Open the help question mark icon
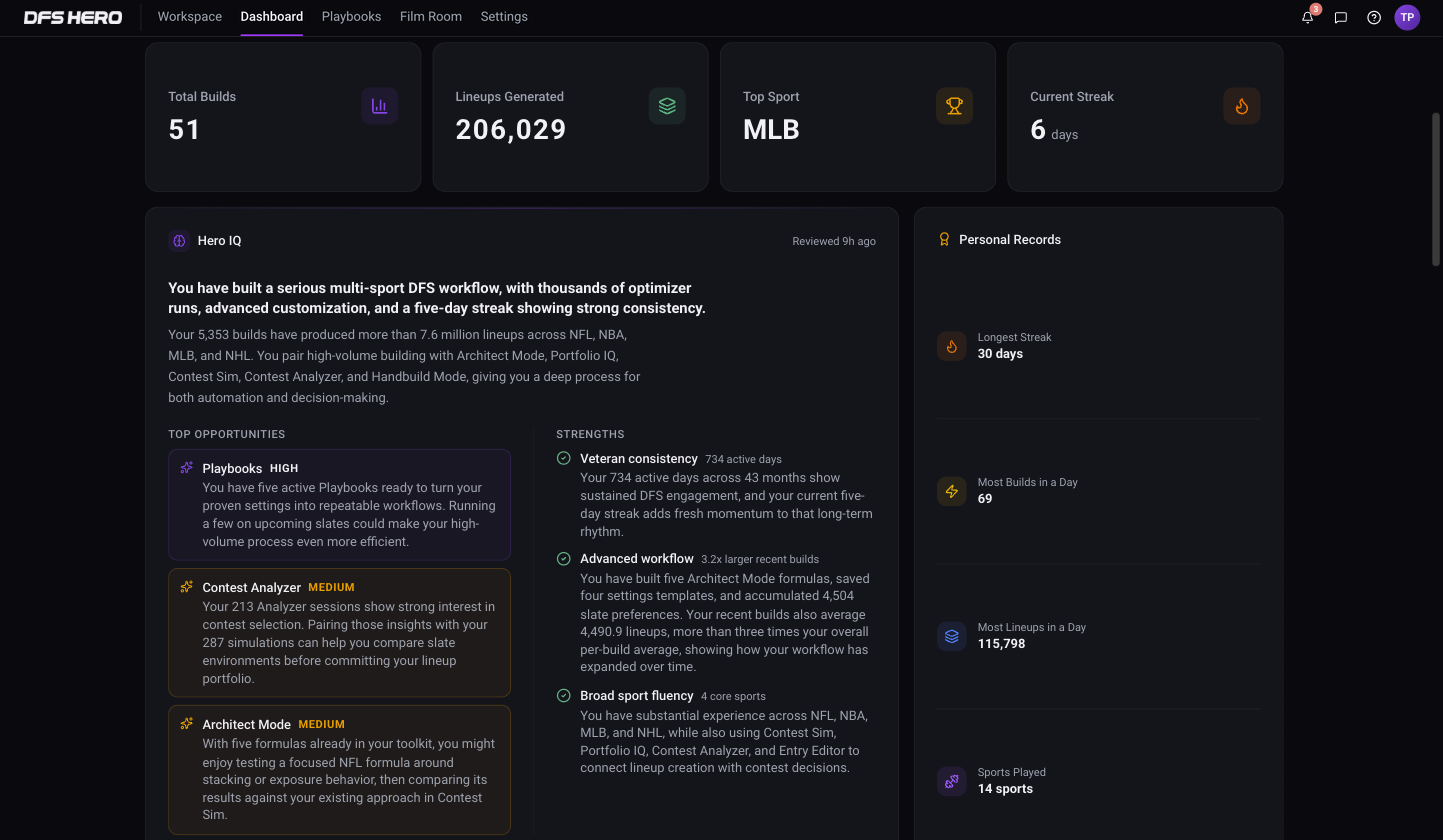Image resolution: width=1443 pixels, height=840 pixels. click(1374, 17)
